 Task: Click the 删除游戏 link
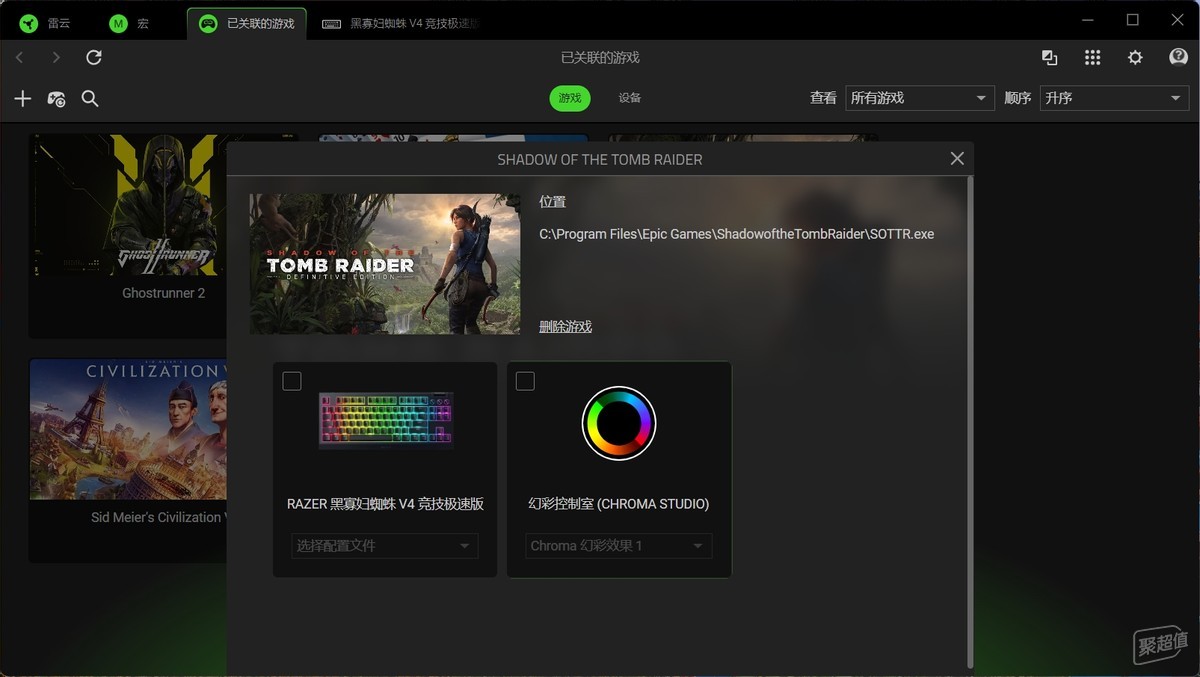[566, 327]
